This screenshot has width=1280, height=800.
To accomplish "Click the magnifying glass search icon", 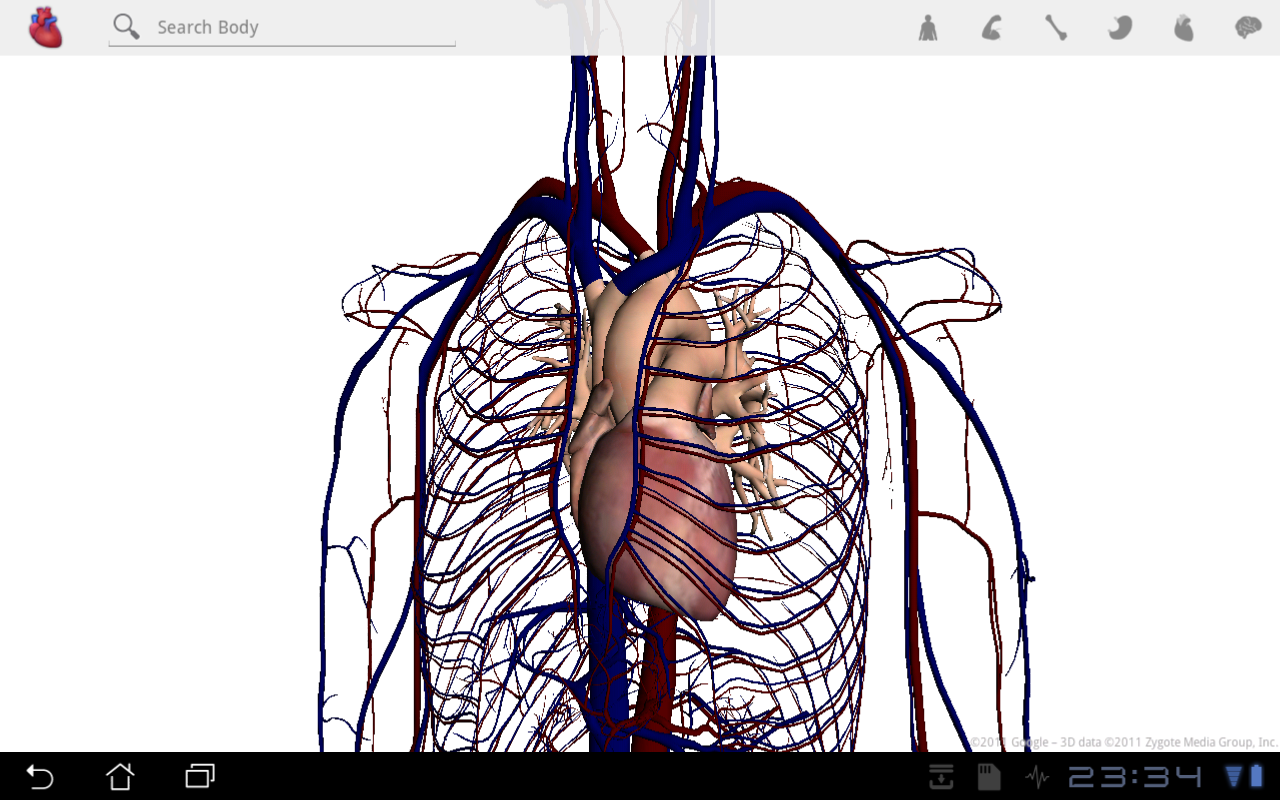I will point(126,27).
